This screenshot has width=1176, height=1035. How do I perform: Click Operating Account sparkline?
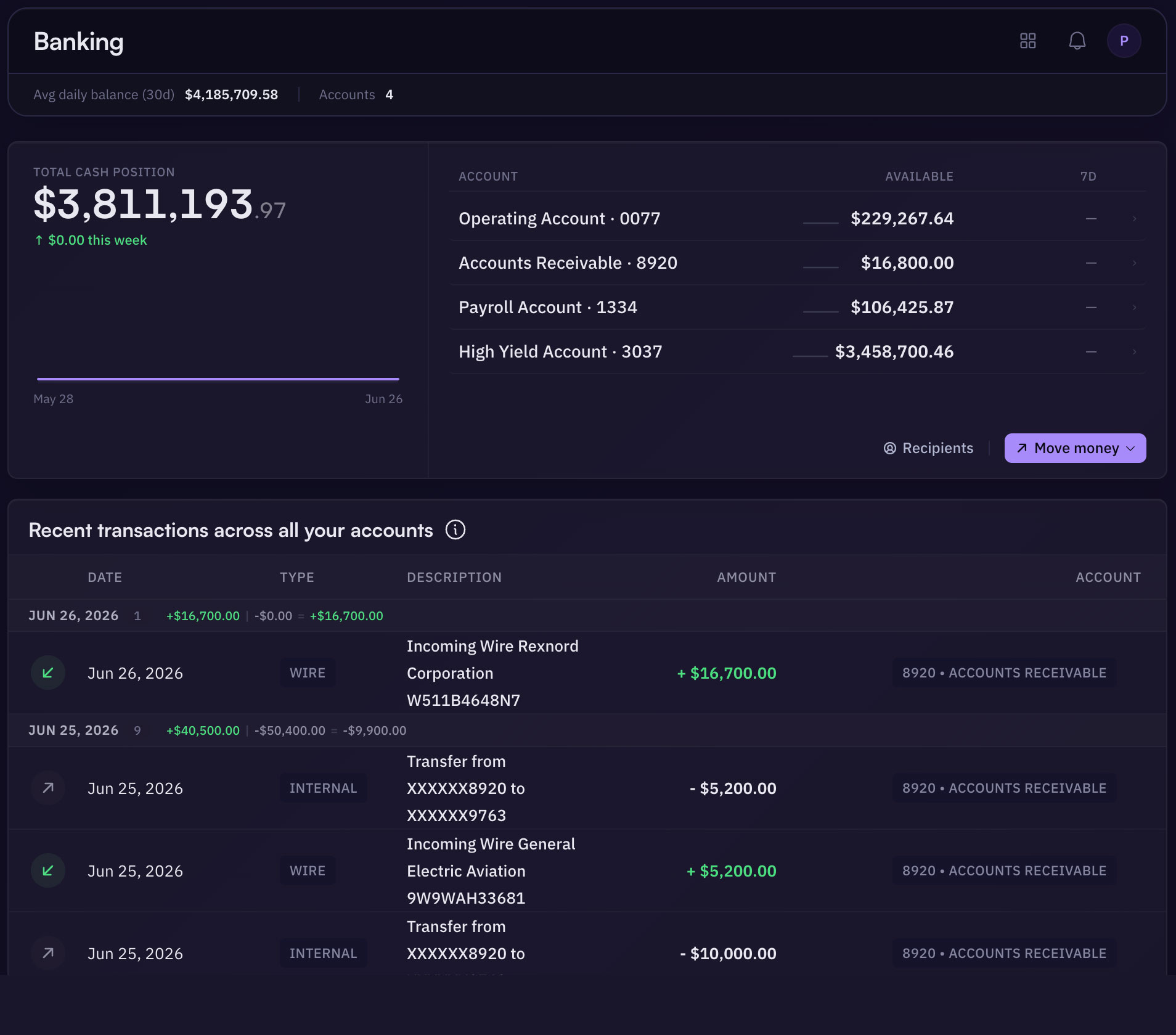point(820,223)
